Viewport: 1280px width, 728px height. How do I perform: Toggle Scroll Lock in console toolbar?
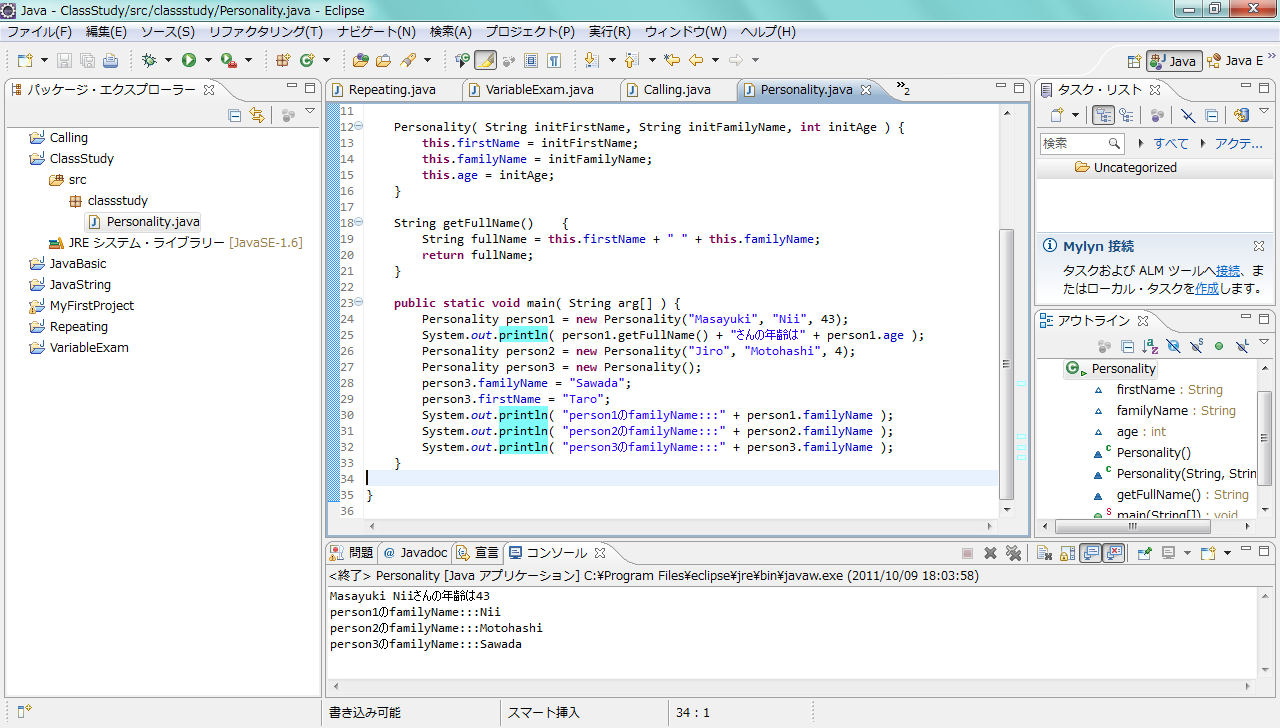(x=1067, y=553)
